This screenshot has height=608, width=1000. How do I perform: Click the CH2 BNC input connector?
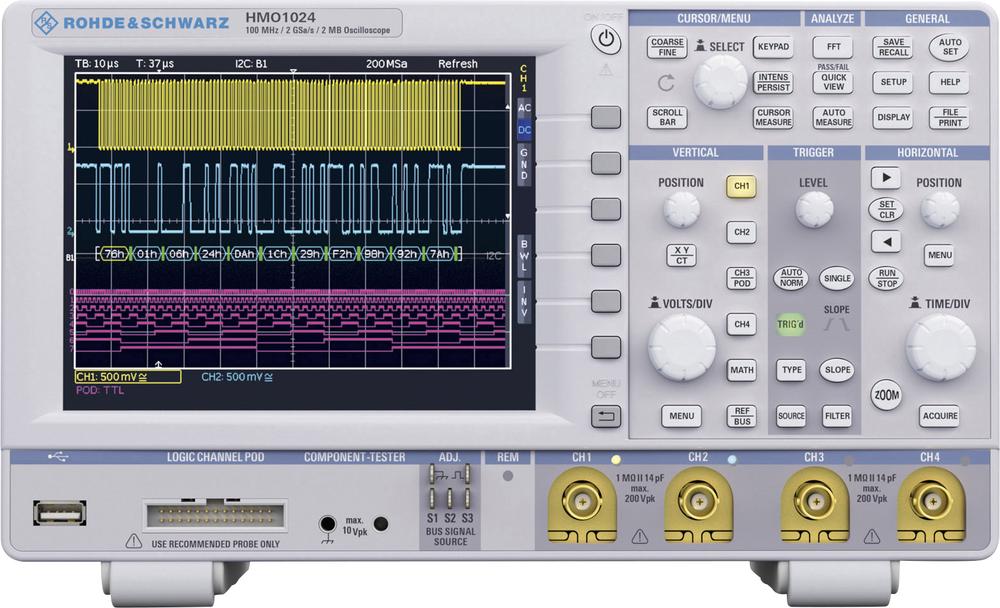click(x=698, y=501)
